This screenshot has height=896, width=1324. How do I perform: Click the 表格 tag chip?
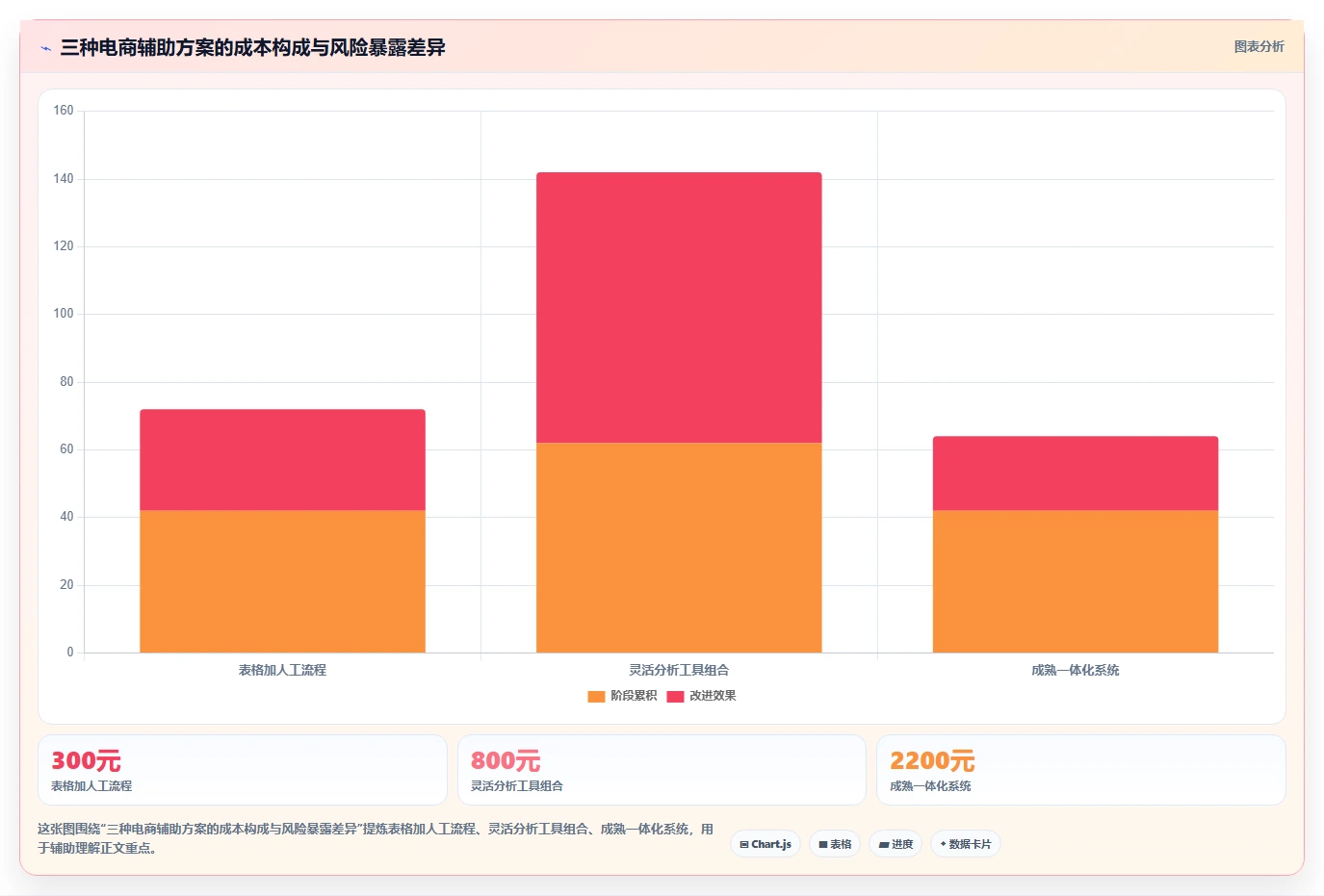pyautogui.click(x=835, y=844)
